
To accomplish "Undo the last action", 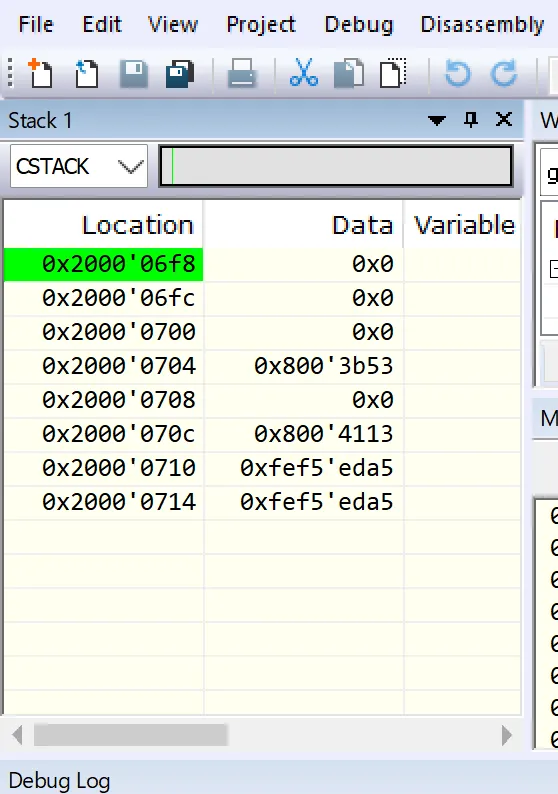I will [458, 73].
